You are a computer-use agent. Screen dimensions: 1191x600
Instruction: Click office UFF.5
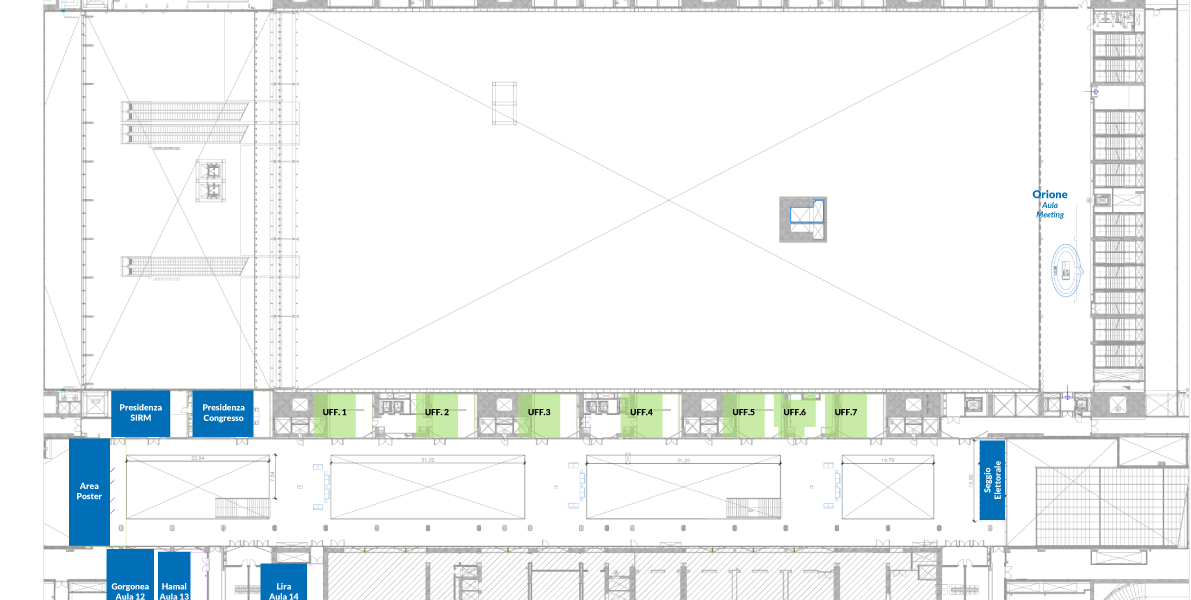click(744, 413)
